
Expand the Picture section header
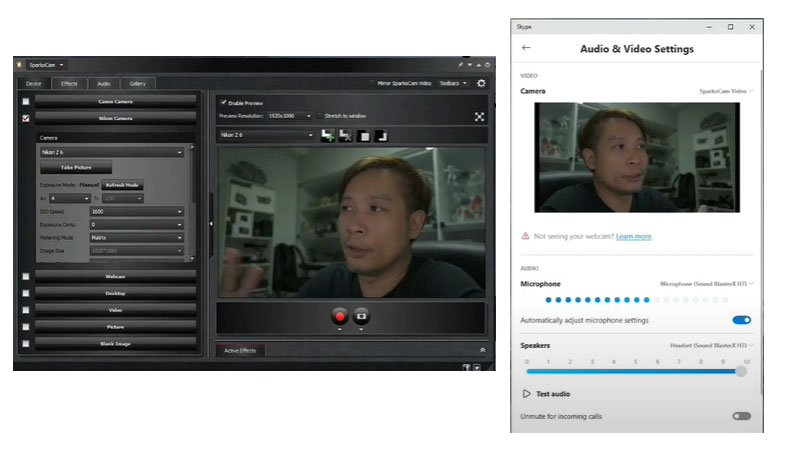click(115, 327)
